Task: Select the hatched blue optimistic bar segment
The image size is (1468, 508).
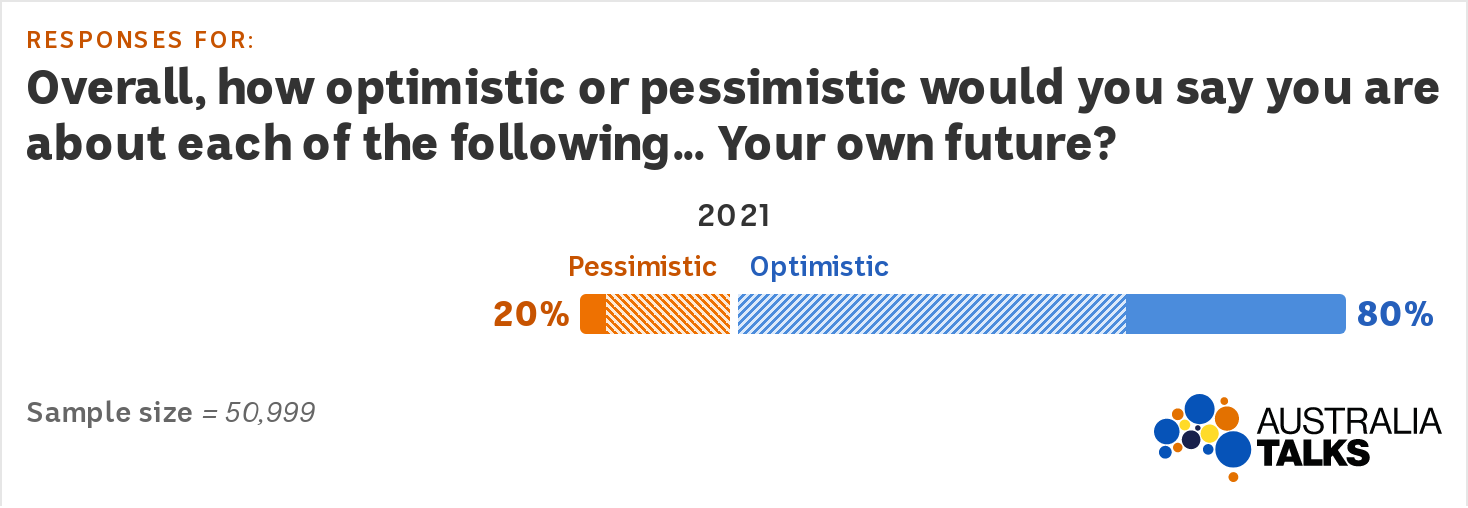Action: point(932,314)
